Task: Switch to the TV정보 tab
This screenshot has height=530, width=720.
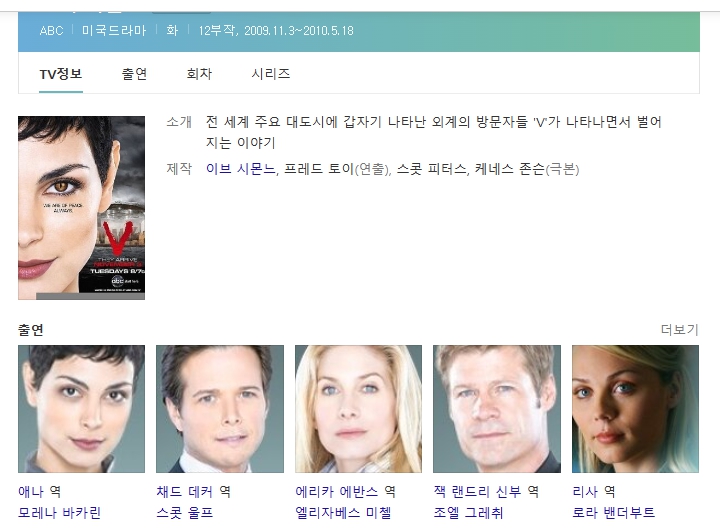Action: pyautogui.click(x=60, y=74)
